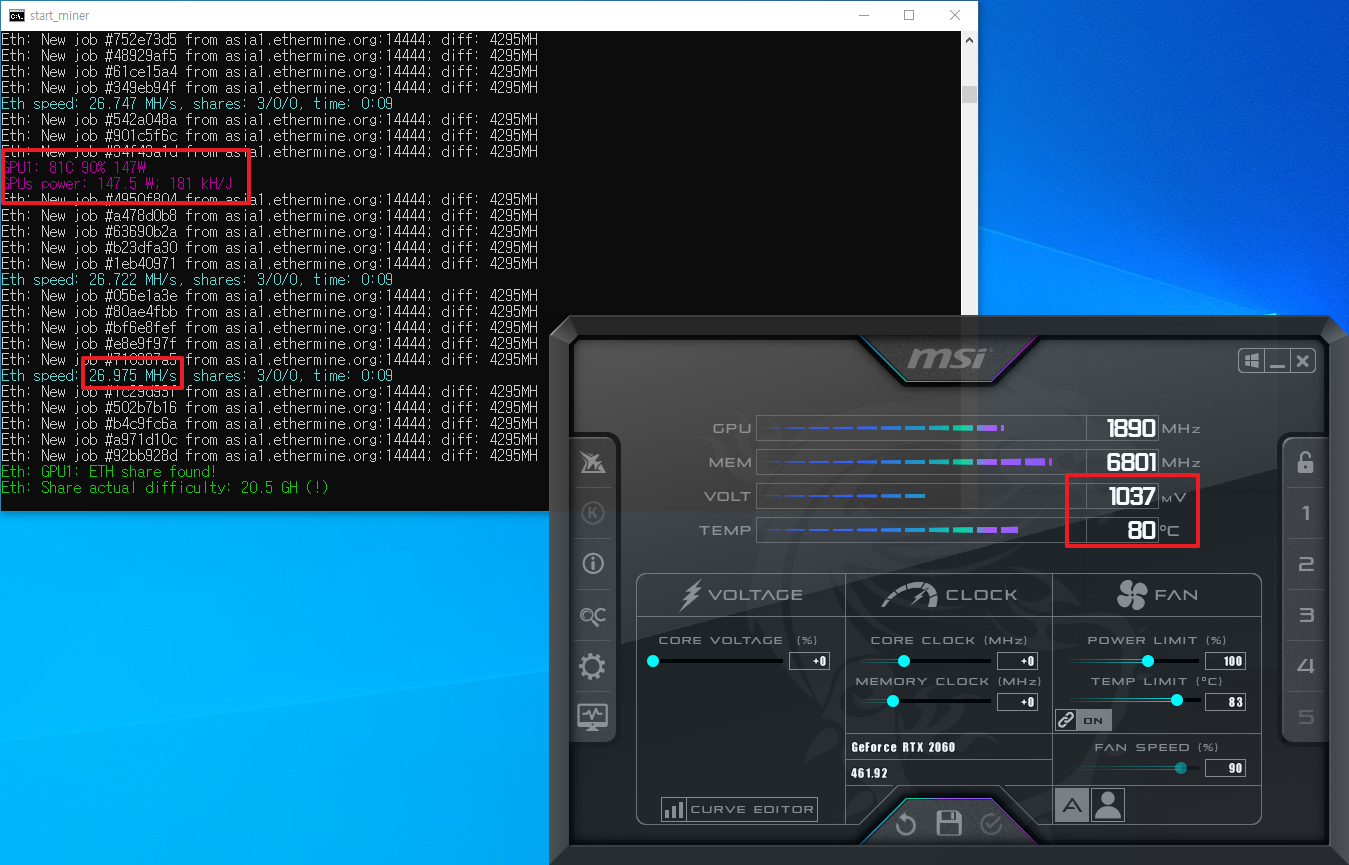1349x865 pixels.
Task: Click the 'GPUs power: 147.5 W' line
Action: coord(117,183)
